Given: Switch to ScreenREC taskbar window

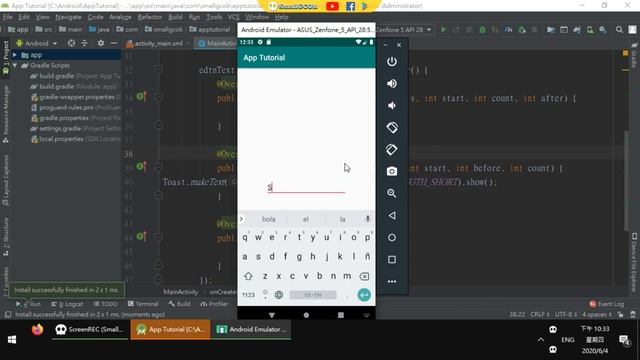Looking at the screenshot, I should [x=89, y=329].
